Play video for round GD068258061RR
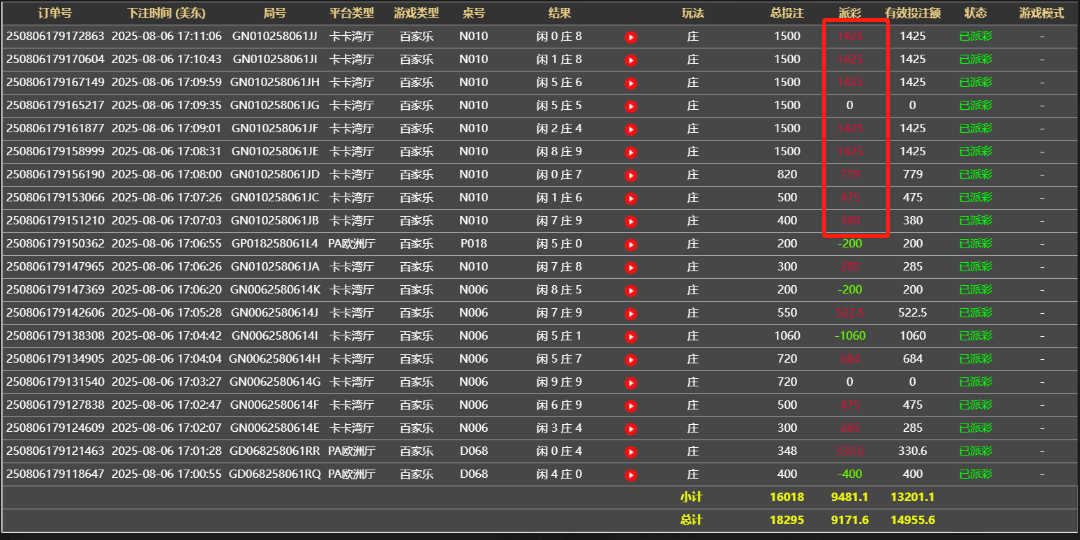The width and height of the screenshot is (1080, 540). click(631, 452)
